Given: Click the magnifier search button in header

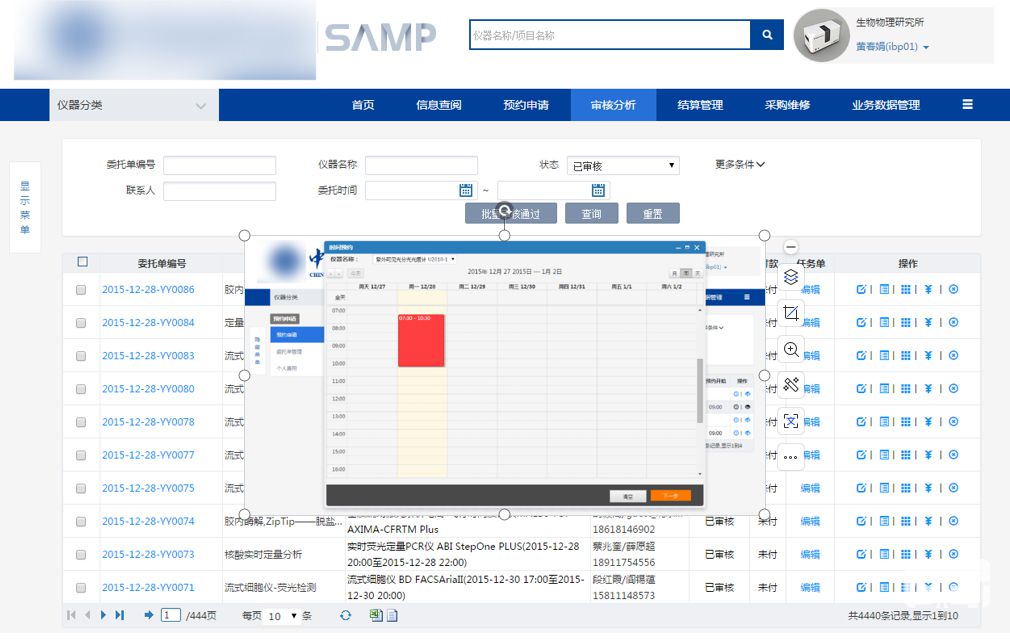Looking at the screenshot, I should pyautogui.click(x=767, y=35).
